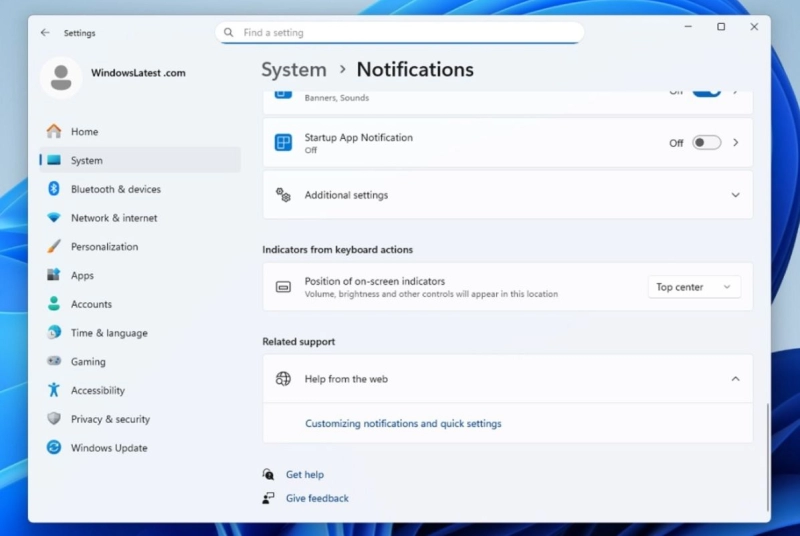This screenshot has width=800, height=536.
Task: Click the Home icon in sidebar
Action: 54,131
